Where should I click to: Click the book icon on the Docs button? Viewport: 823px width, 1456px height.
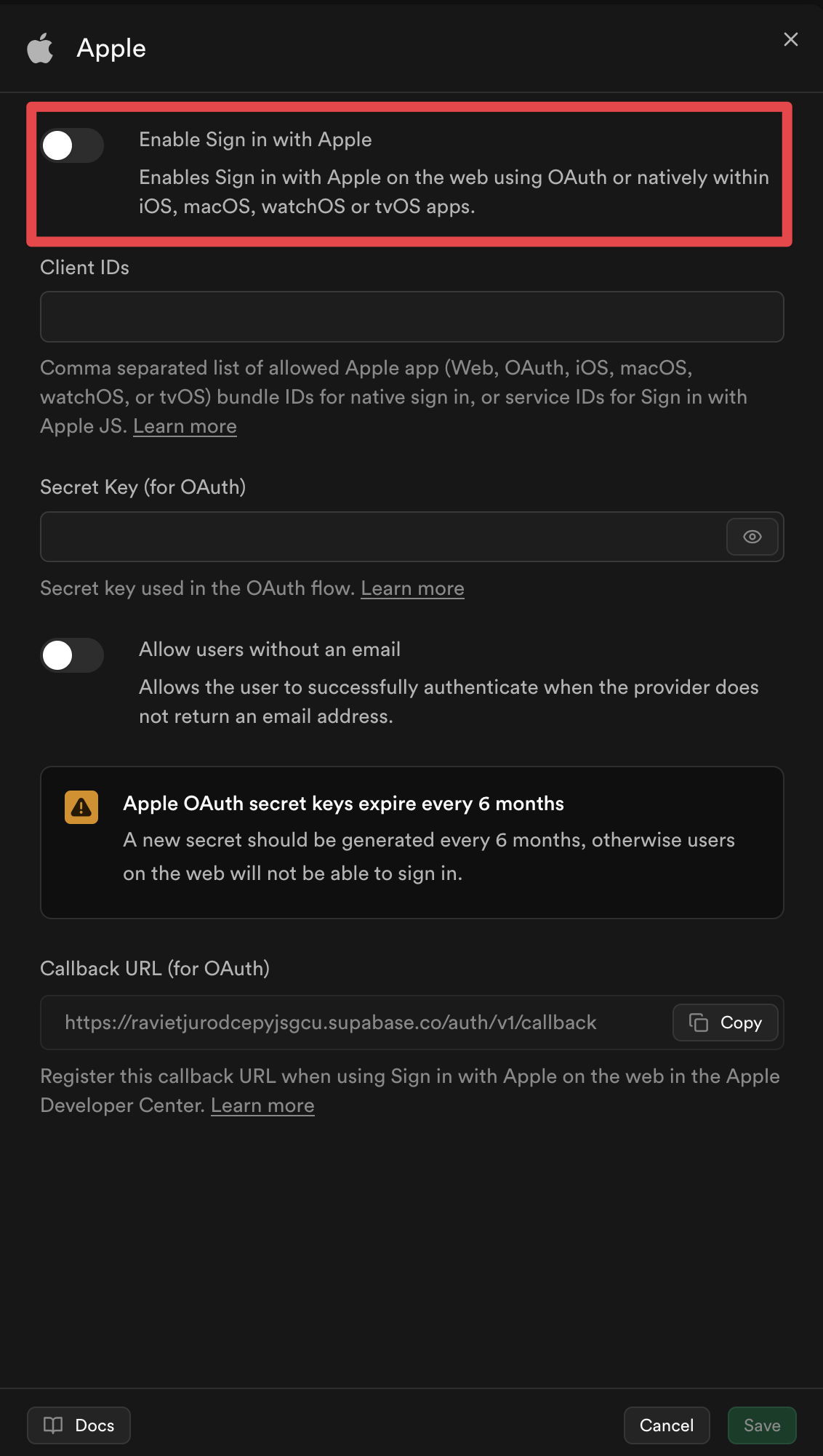tap(53, 1425)
